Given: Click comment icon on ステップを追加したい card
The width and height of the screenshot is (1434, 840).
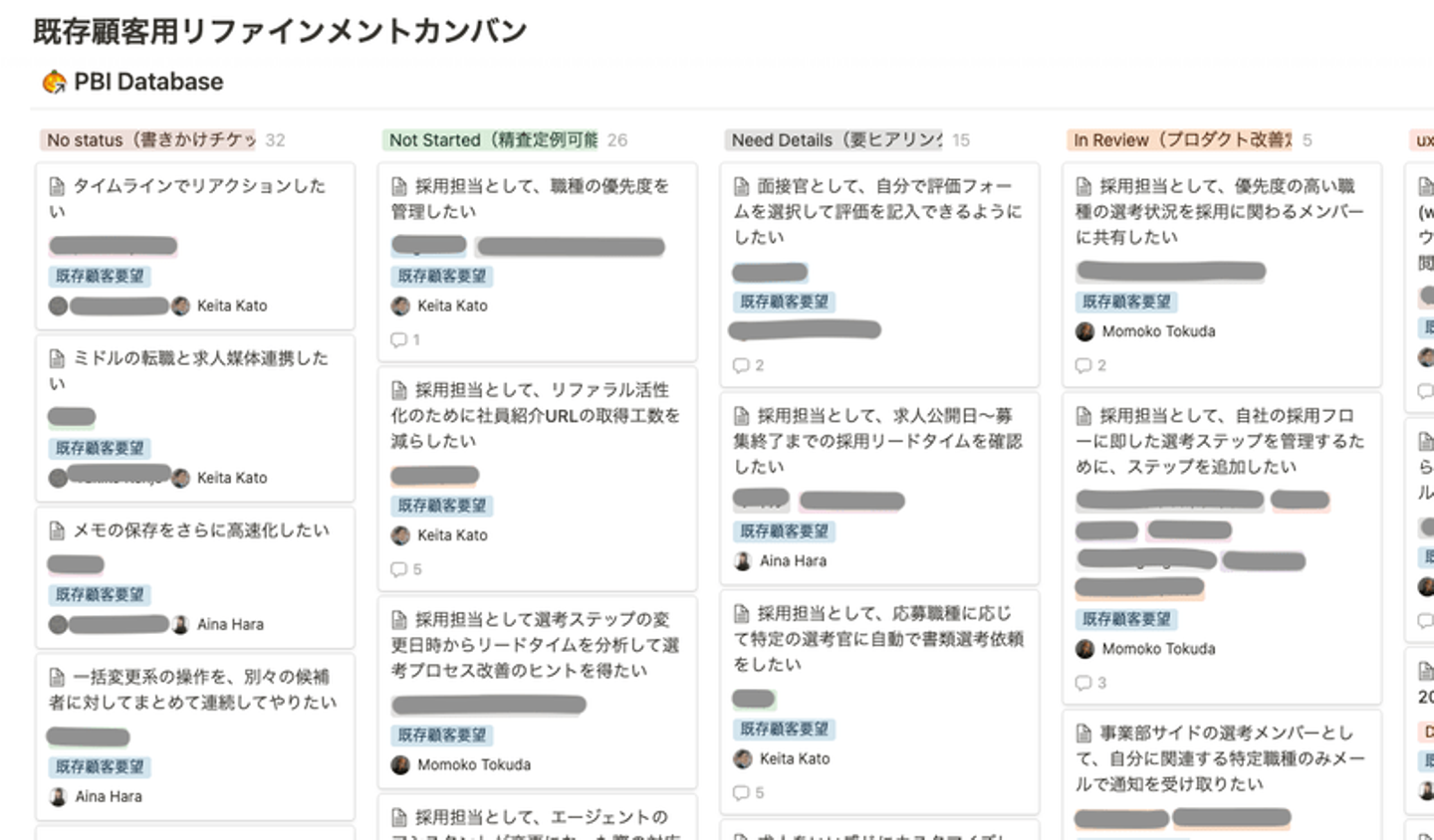Looking at the screenshot, I should coord(1083,683).
